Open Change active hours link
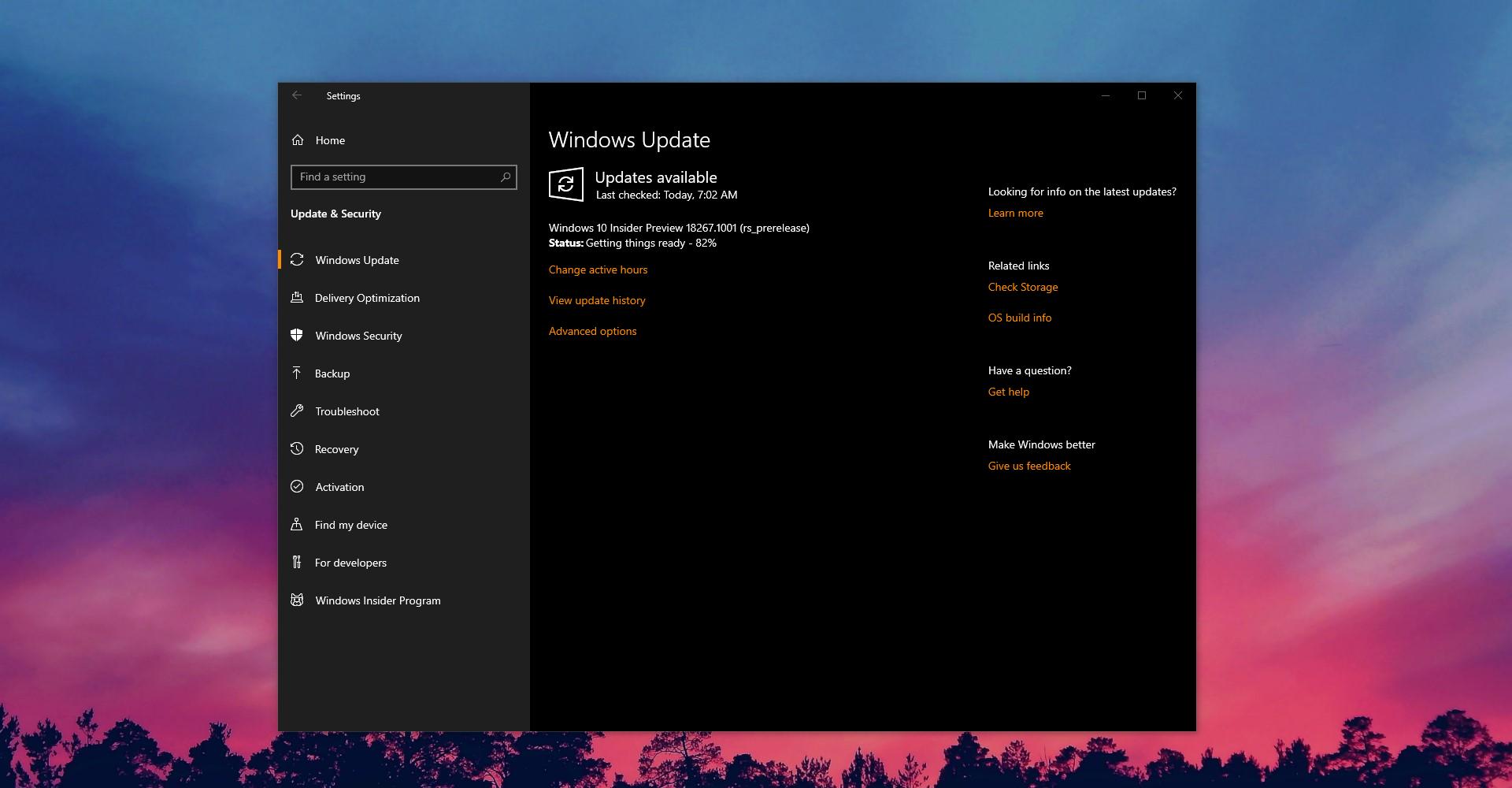1512x788 pixels. click(x=598, y=269)
